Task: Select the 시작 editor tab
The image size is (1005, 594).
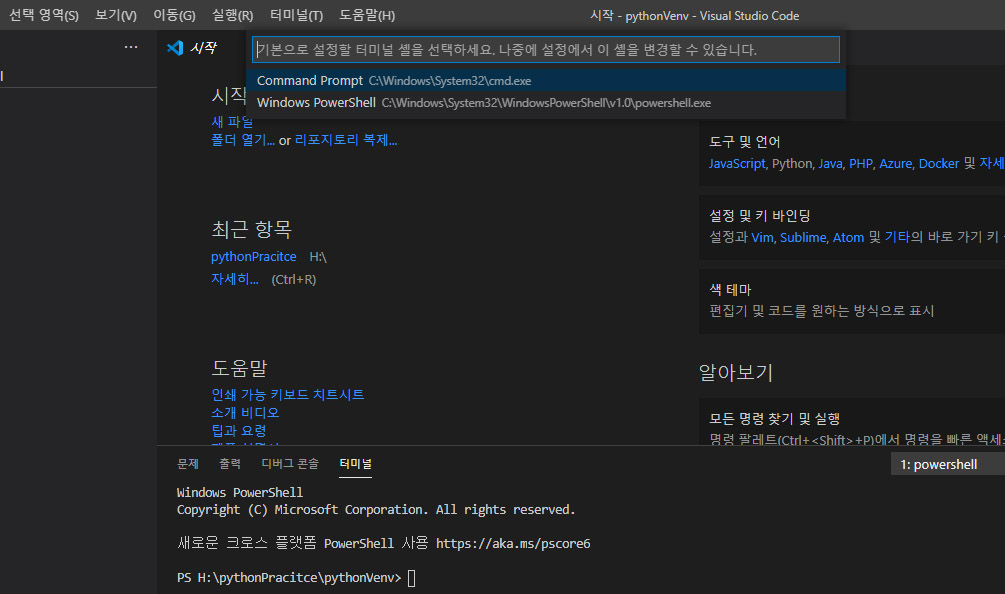Action: click(x=203, y=48)
